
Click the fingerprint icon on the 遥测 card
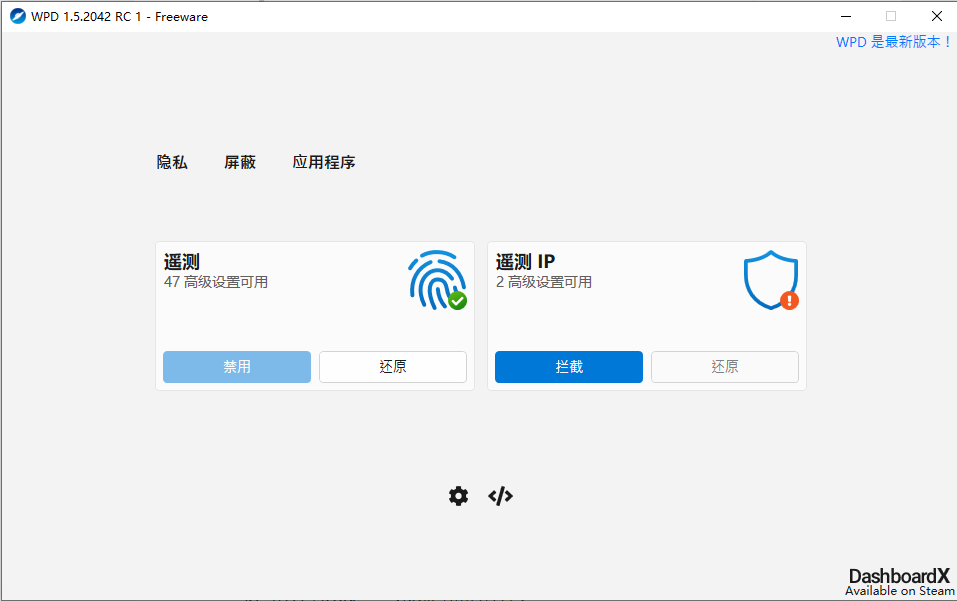433,279
